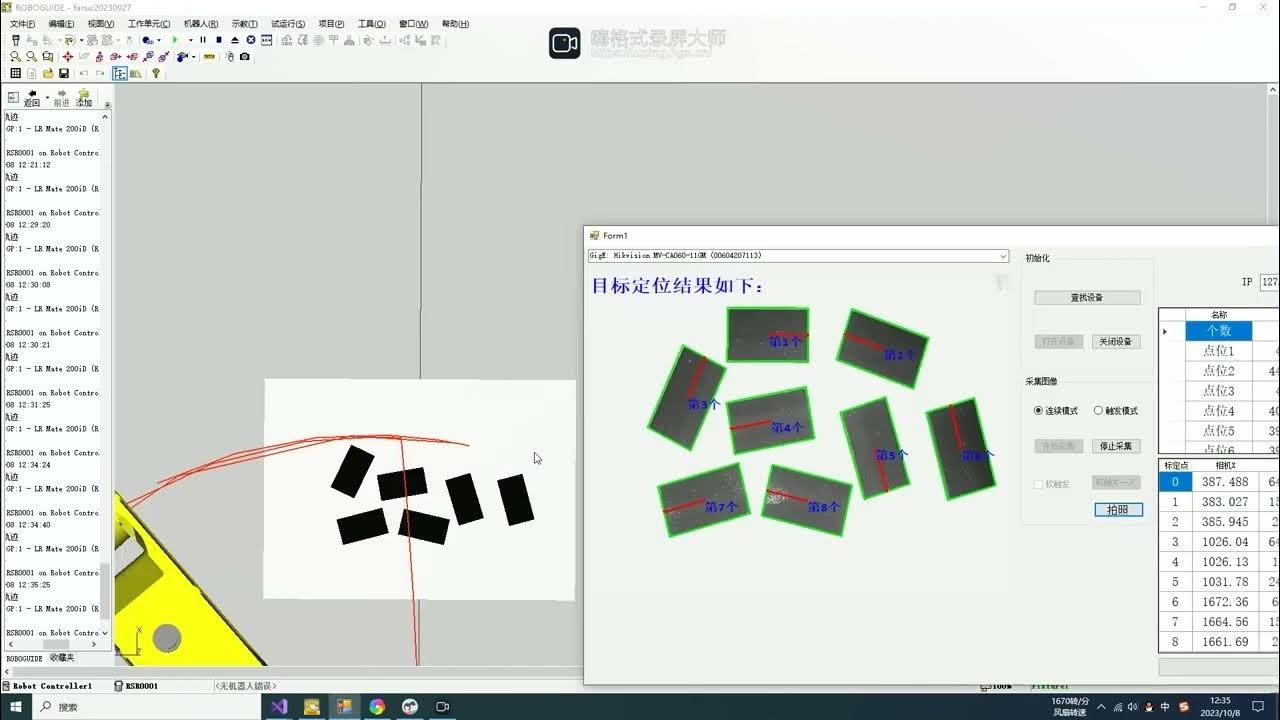
Task: Click the 返回 back arrow in navigator
Action: click(x=32, y=98)
